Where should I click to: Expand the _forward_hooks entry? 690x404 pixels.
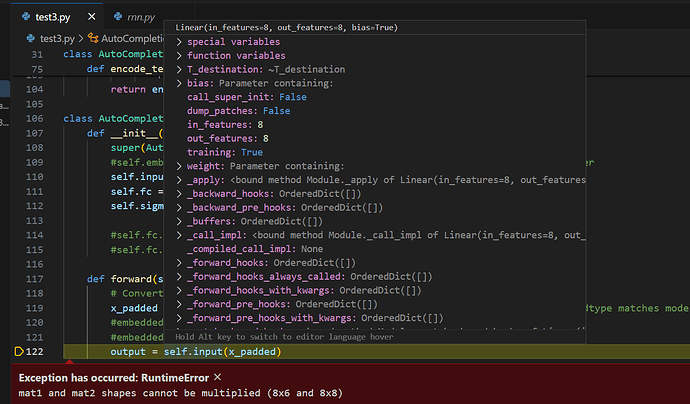click(179, 264)
